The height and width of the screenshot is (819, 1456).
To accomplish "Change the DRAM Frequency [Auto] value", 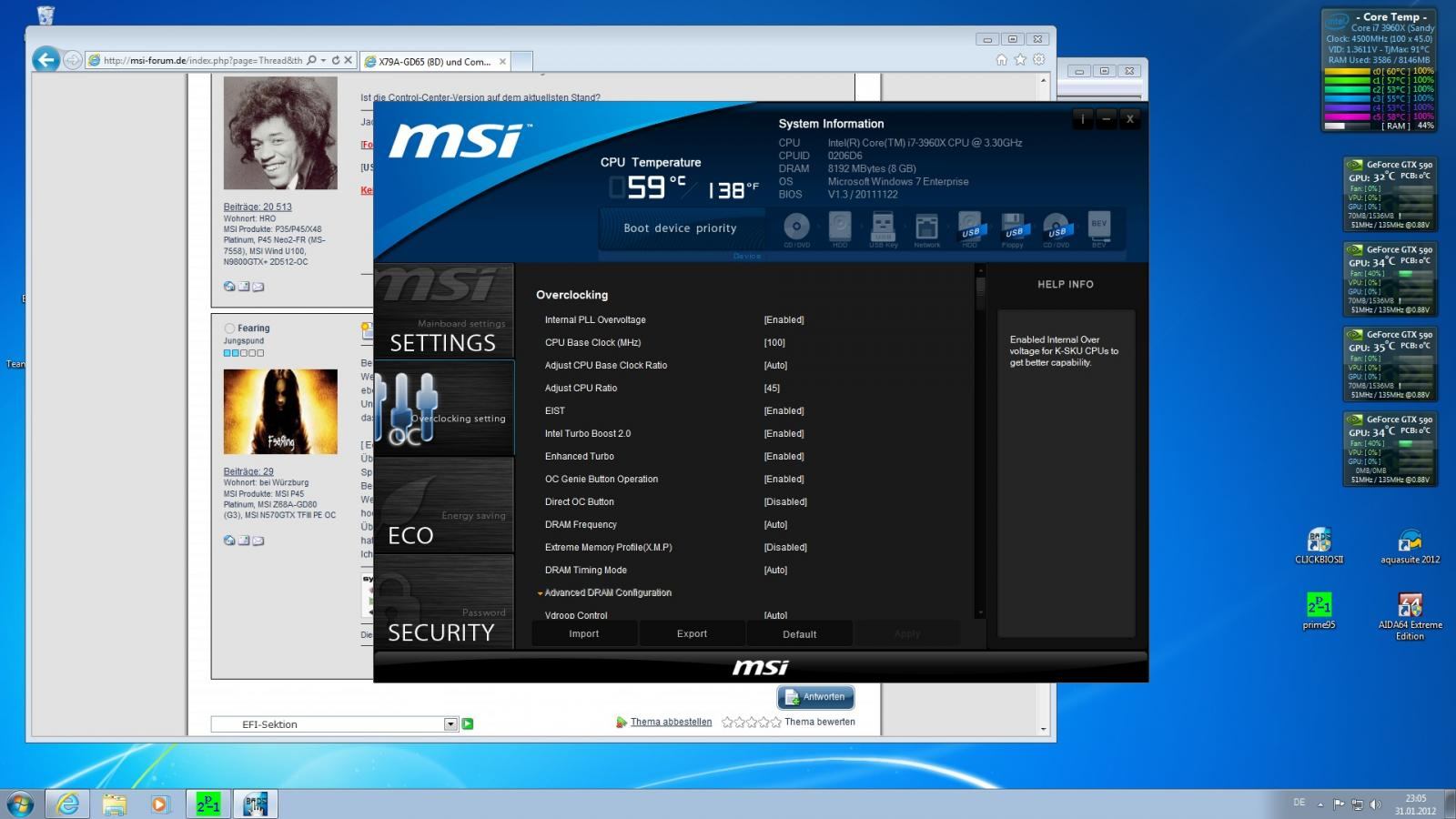I will [776, 525].
